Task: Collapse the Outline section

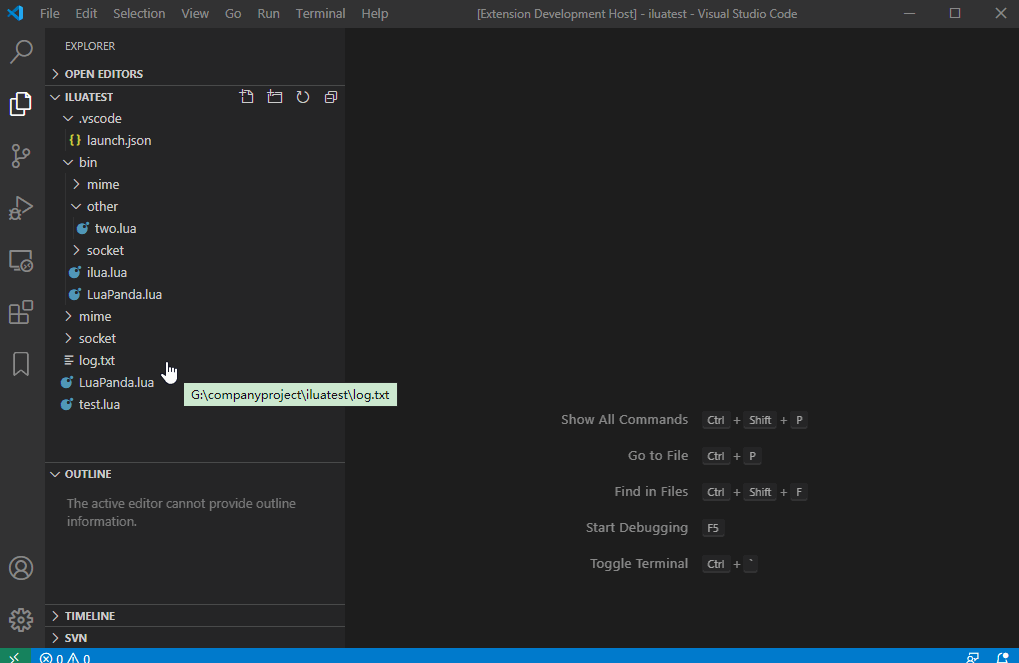Action: pyautogui.click(x=195, y=474)
